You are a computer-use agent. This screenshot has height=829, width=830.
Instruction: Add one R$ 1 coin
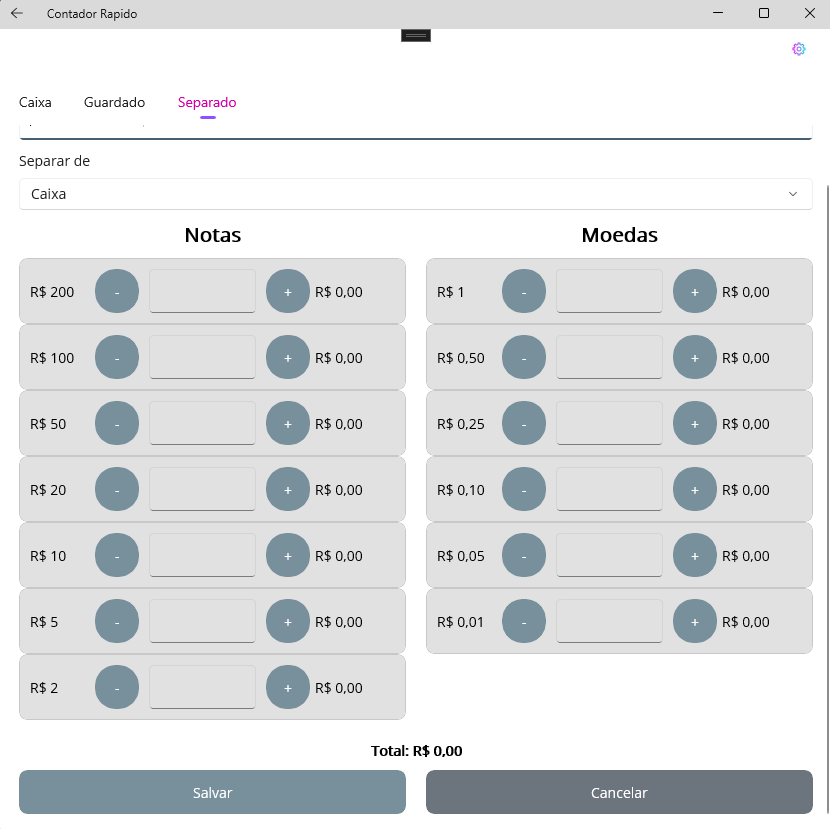pos(695,292)
